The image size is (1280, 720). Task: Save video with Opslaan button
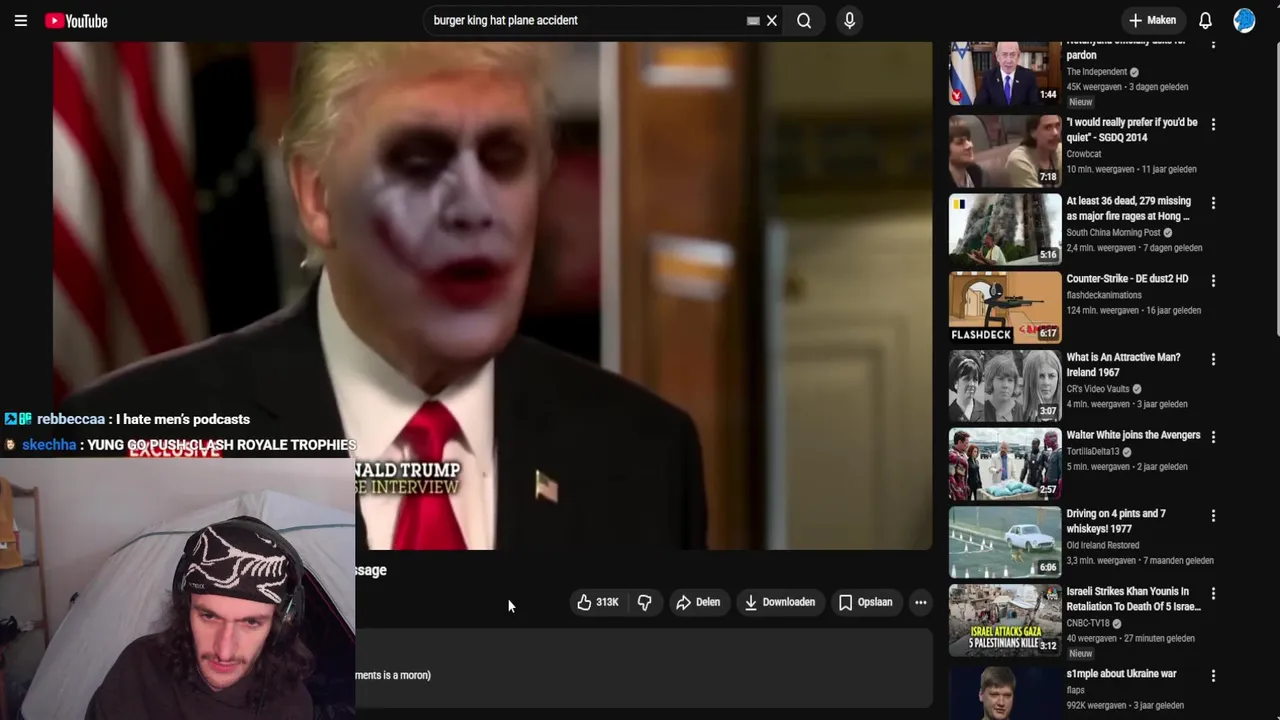click(865, 602)
